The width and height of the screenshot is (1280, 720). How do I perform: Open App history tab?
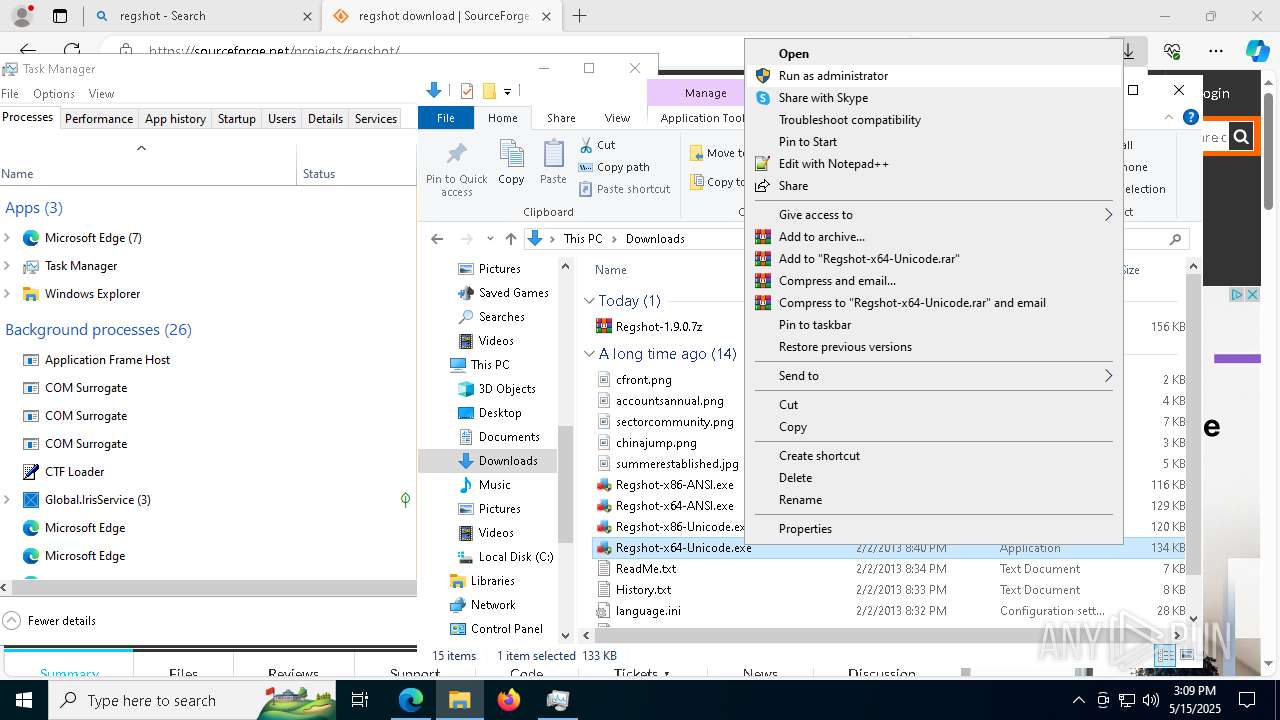pyautogui.click(x=175, y=118)
